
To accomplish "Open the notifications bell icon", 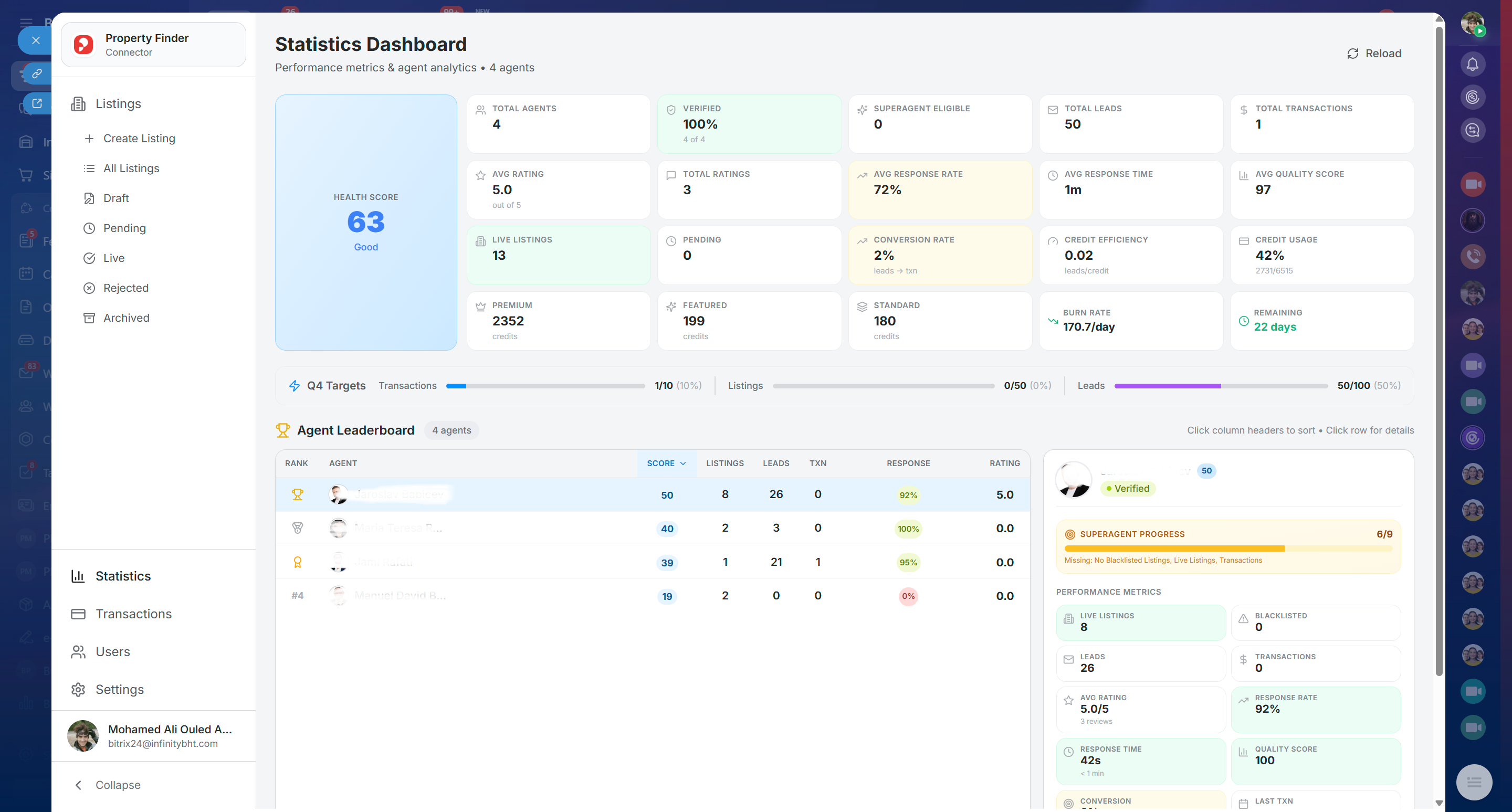I will tap(1472, 64).
